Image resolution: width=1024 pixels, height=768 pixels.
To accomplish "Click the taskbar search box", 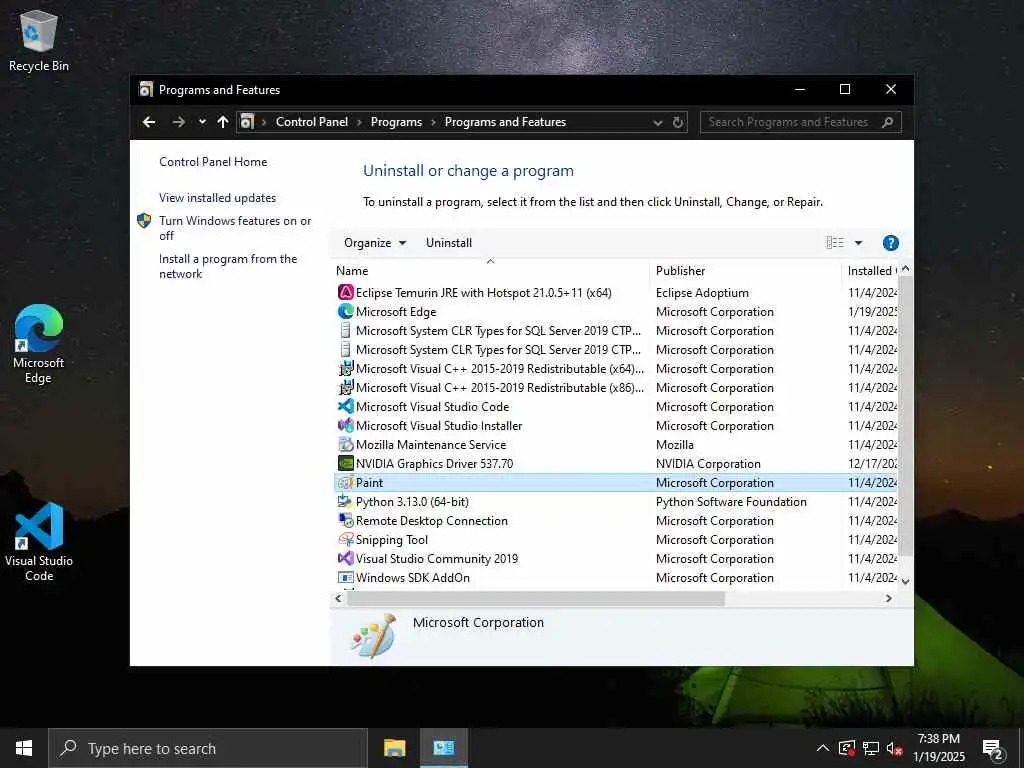I will coord(208,748).
